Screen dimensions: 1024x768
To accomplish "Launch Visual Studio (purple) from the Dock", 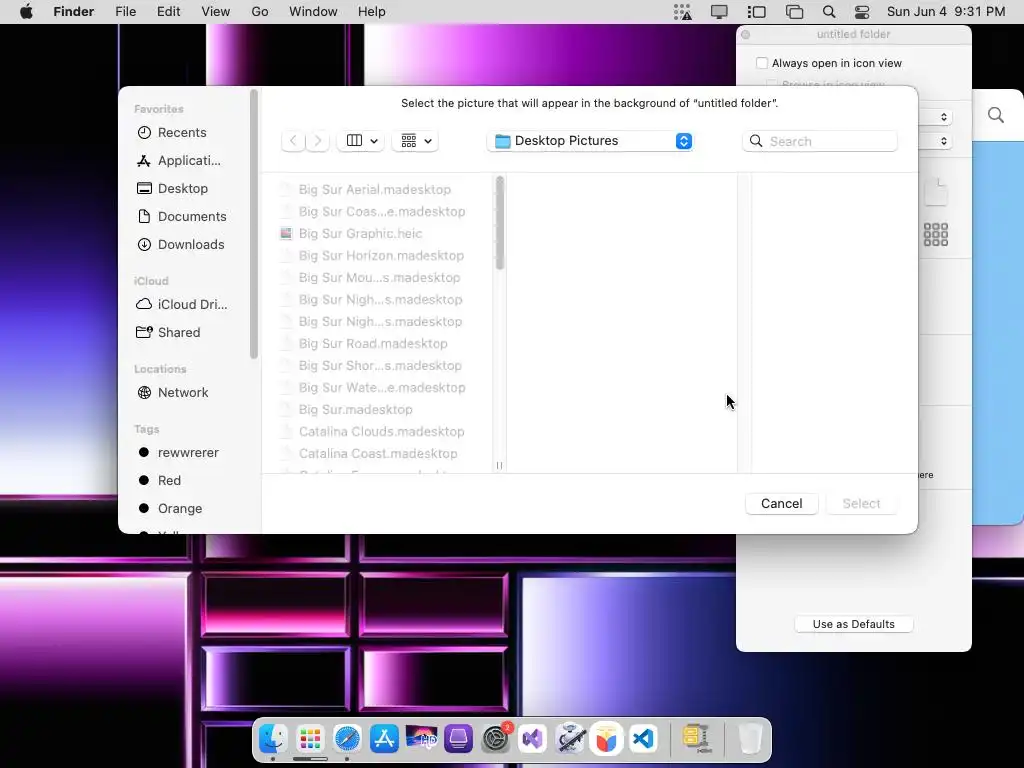I will [532, 739].
